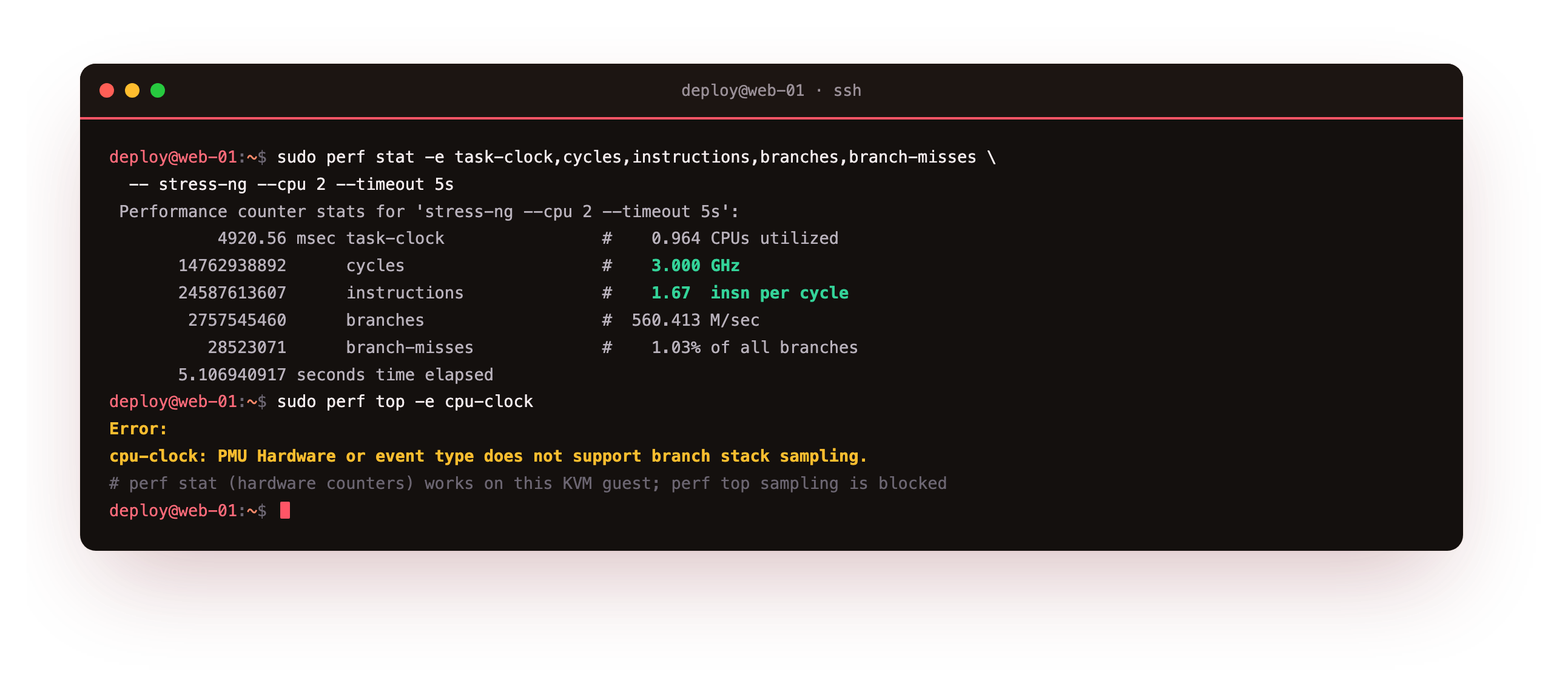This screenshot has width=1568, height=697.
Task: Click the 'task-clock' event label
Action: pyautogui.click(x=395, y=238)
